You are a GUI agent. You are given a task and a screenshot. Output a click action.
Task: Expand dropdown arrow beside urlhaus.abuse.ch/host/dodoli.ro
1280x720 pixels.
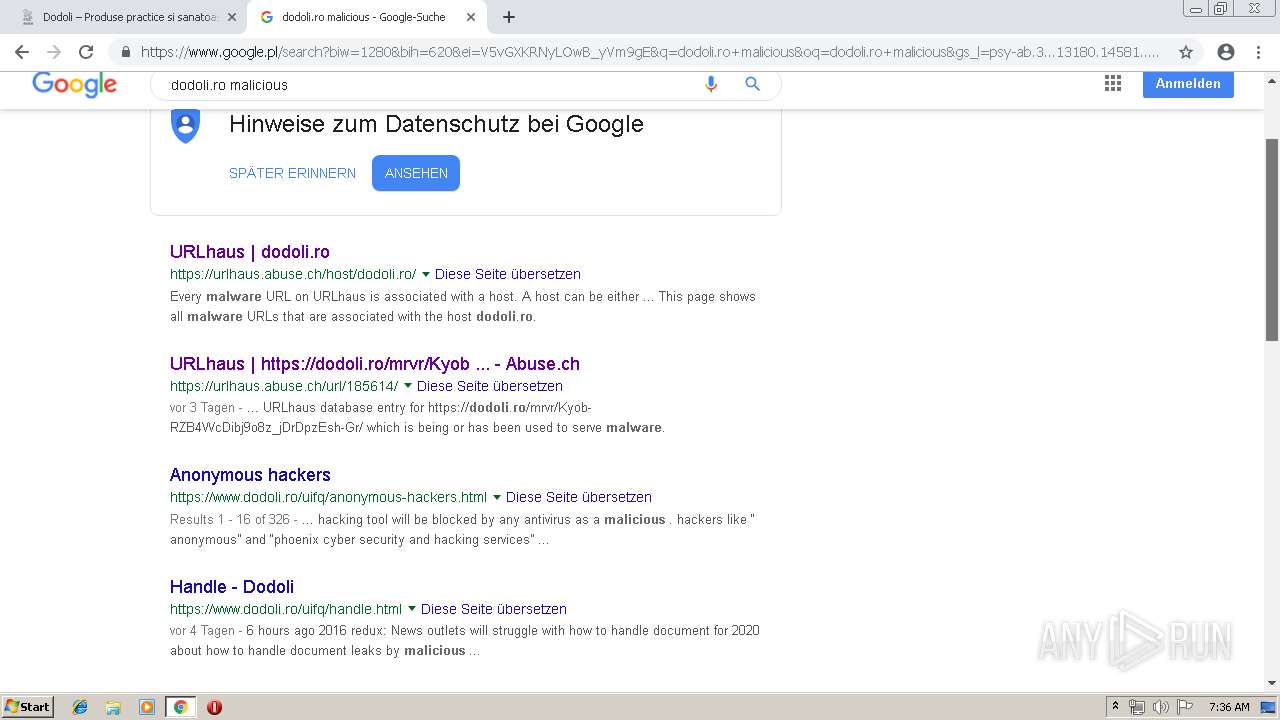click(426, 274)
